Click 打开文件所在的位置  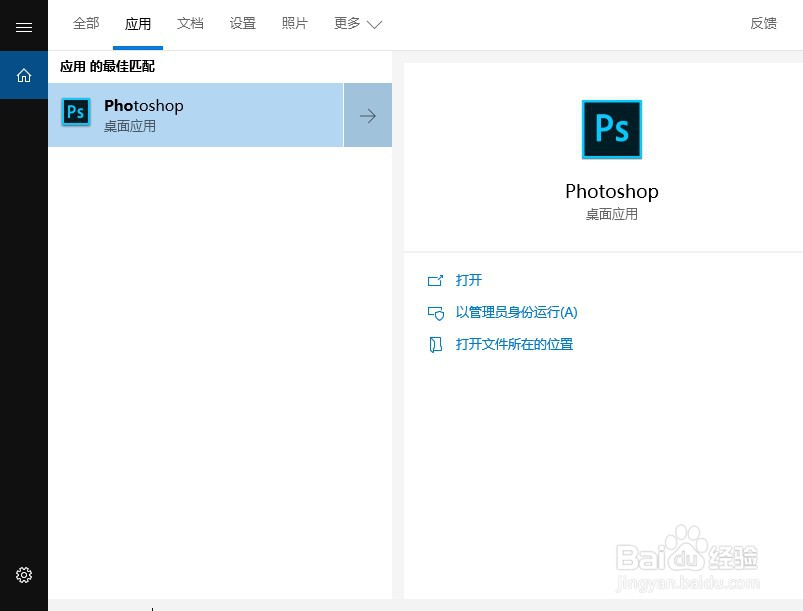(514, 344)
